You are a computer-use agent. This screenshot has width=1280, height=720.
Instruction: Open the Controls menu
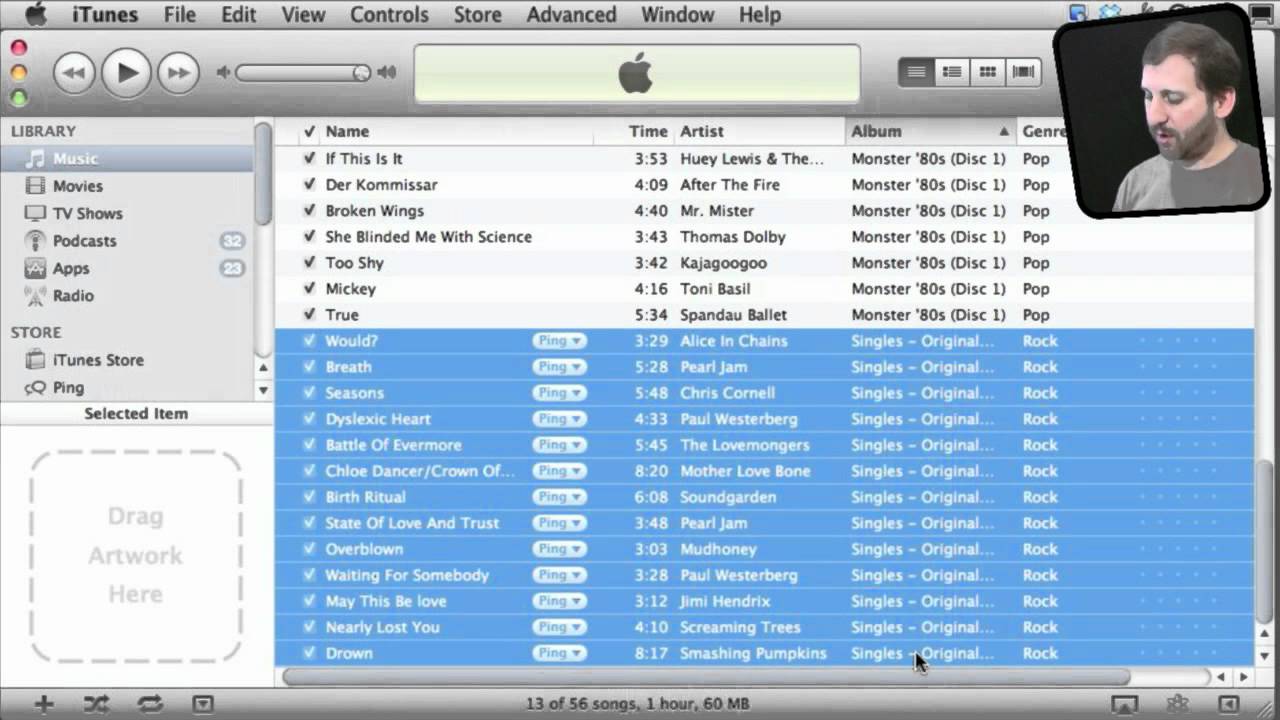tap(389, 15)
